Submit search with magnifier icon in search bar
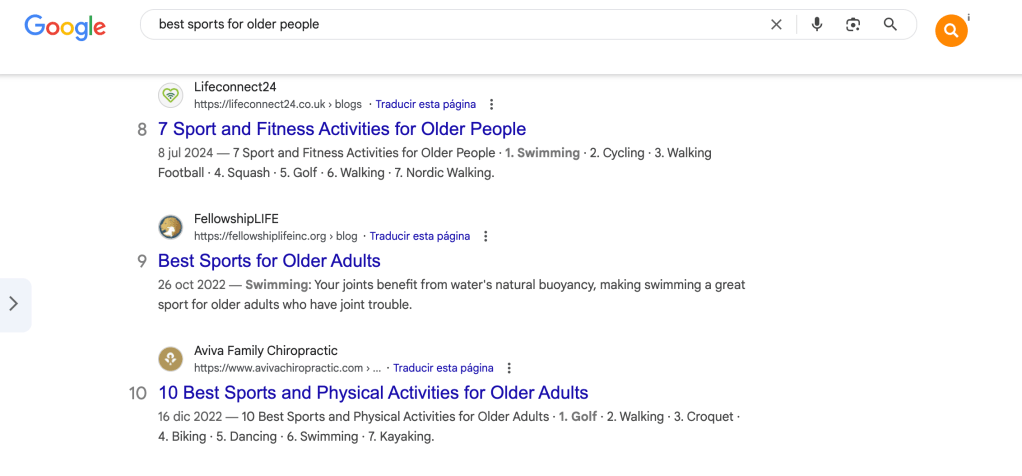 point(890,25)
